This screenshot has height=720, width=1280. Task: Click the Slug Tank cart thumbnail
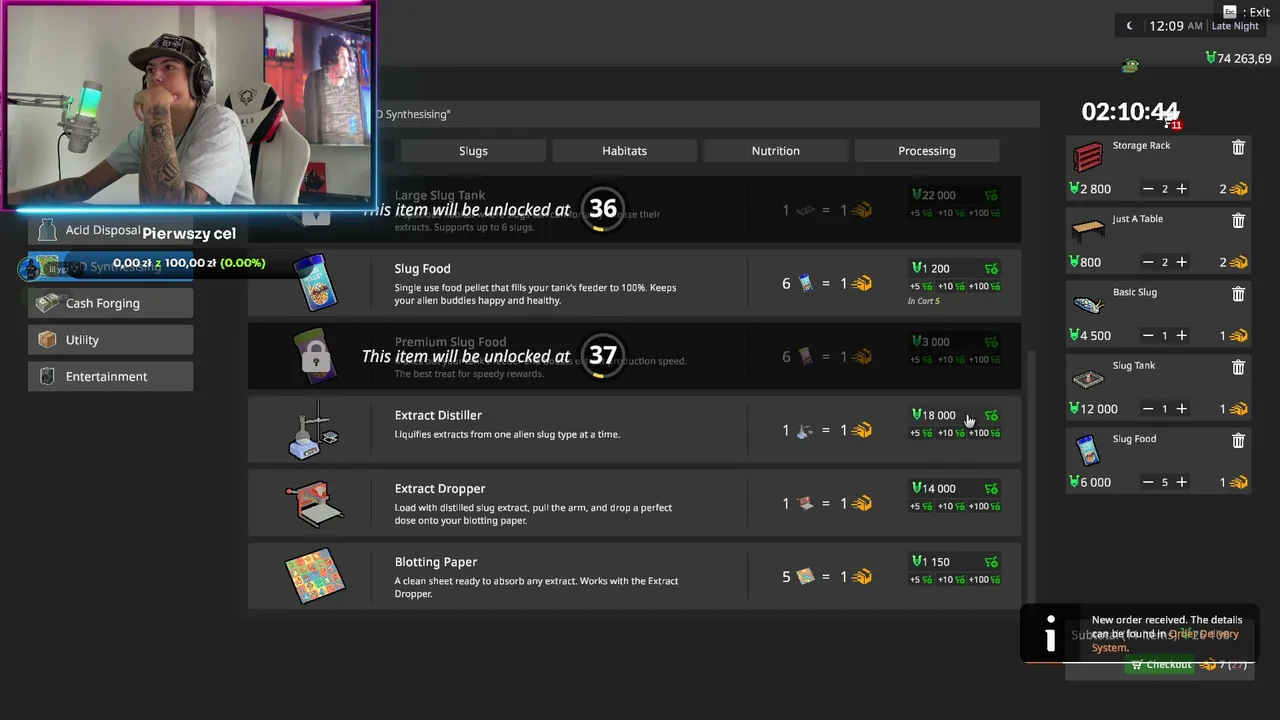click(x=1088, y=378)
